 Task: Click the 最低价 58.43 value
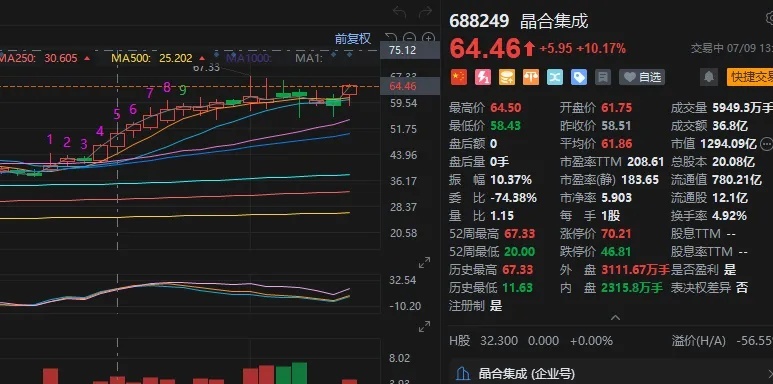click(x=505, y=126)
